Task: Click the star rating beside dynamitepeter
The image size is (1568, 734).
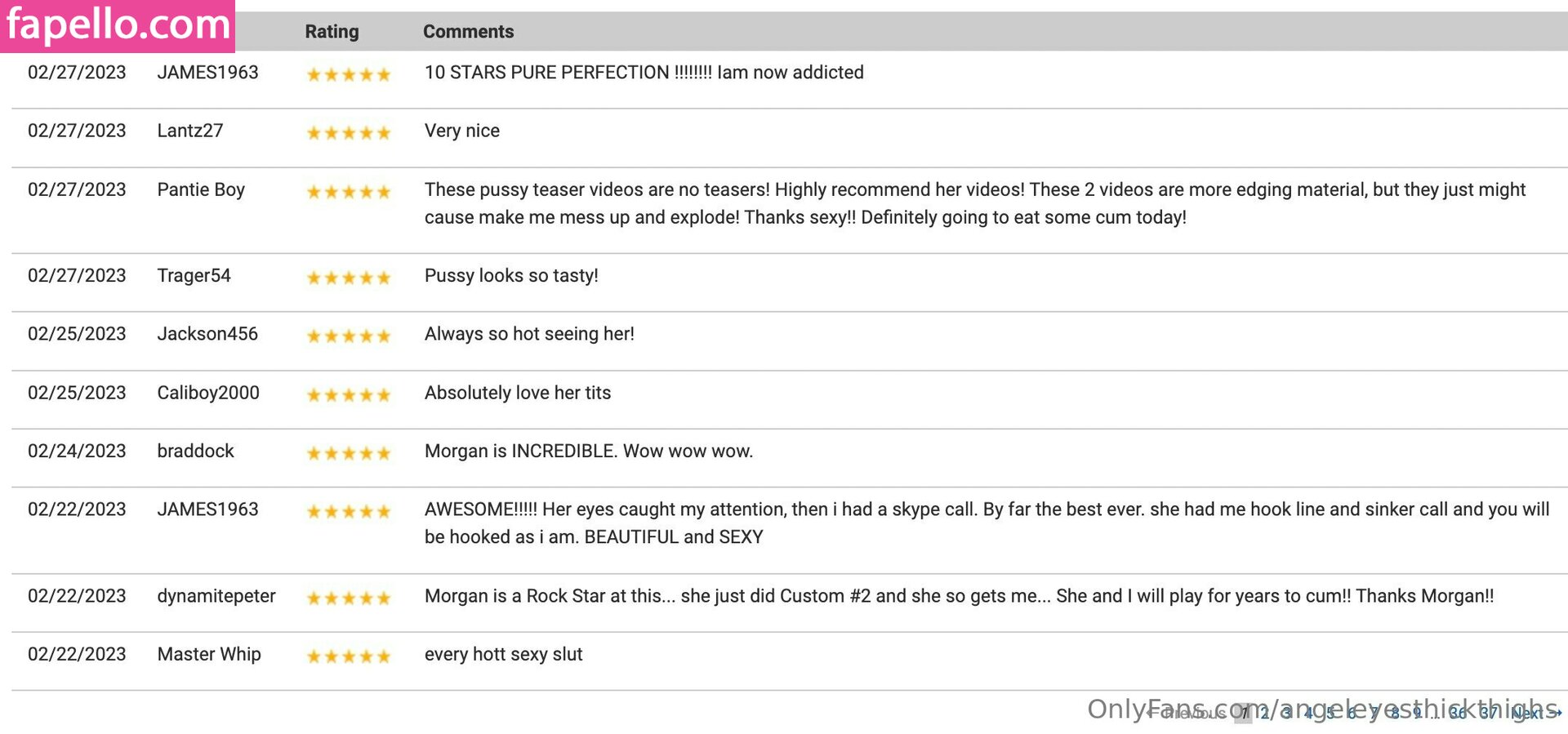Action: [x=349, y=598]
